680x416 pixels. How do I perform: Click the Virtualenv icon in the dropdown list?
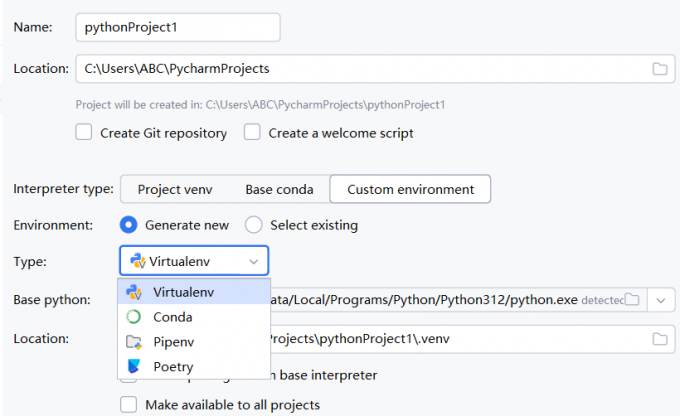coord(134,292)
